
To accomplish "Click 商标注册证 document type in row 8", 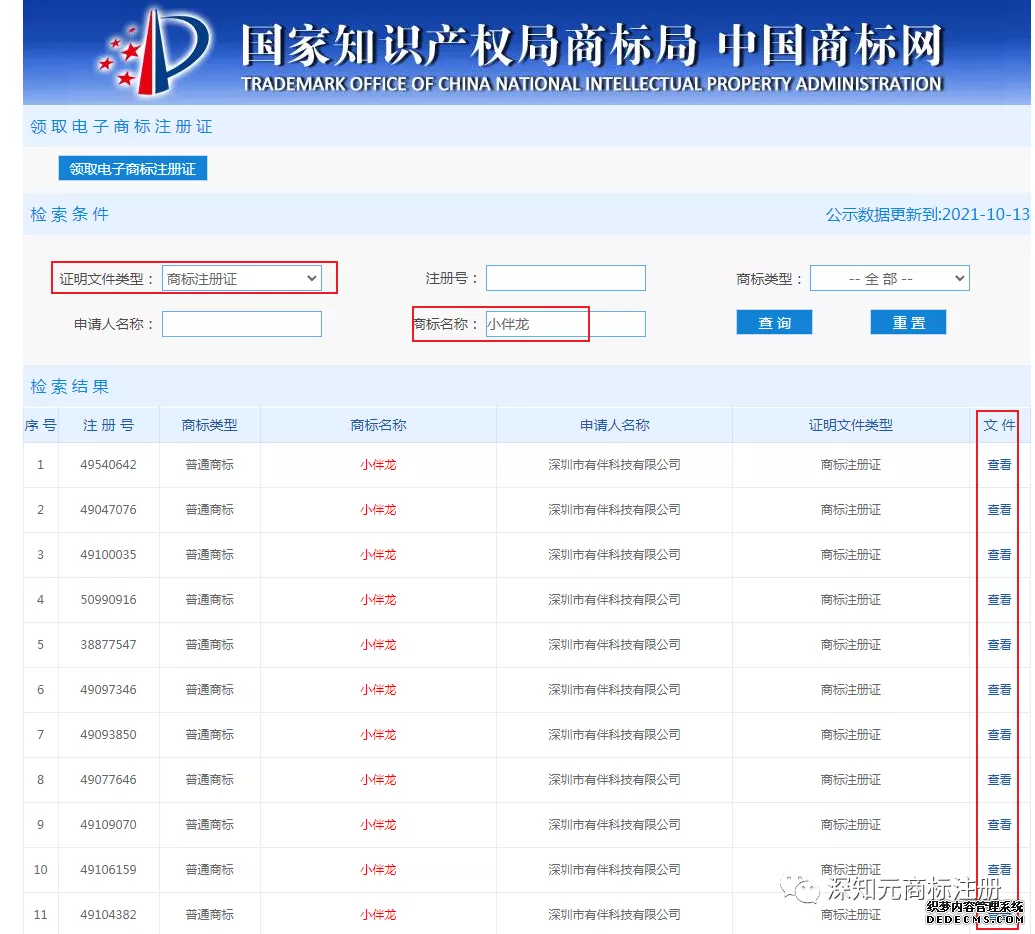I will pyautogui.click(x=851, y=780).
